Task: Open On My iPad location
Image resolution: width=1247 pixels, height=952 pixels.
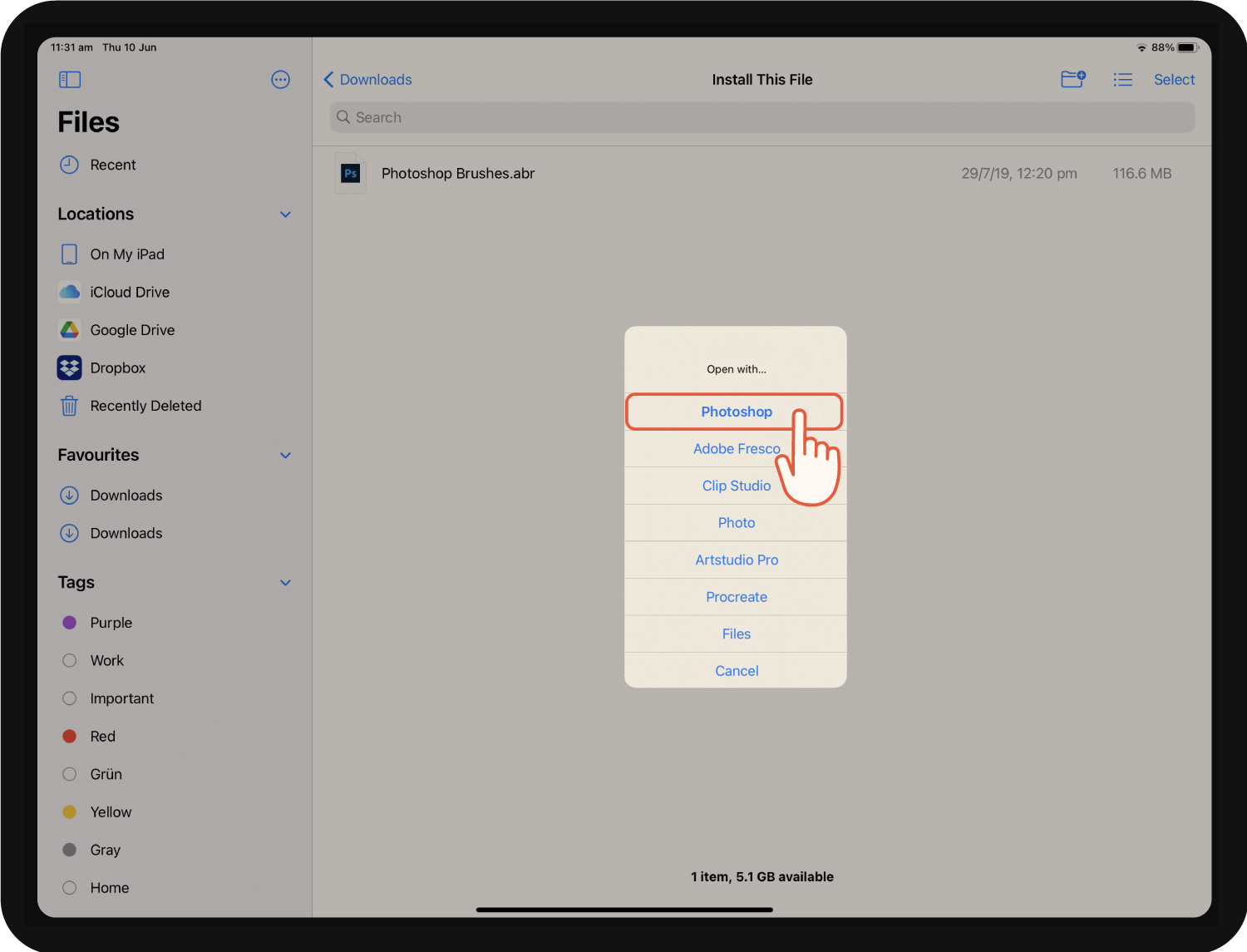Action: click(111, 254)
